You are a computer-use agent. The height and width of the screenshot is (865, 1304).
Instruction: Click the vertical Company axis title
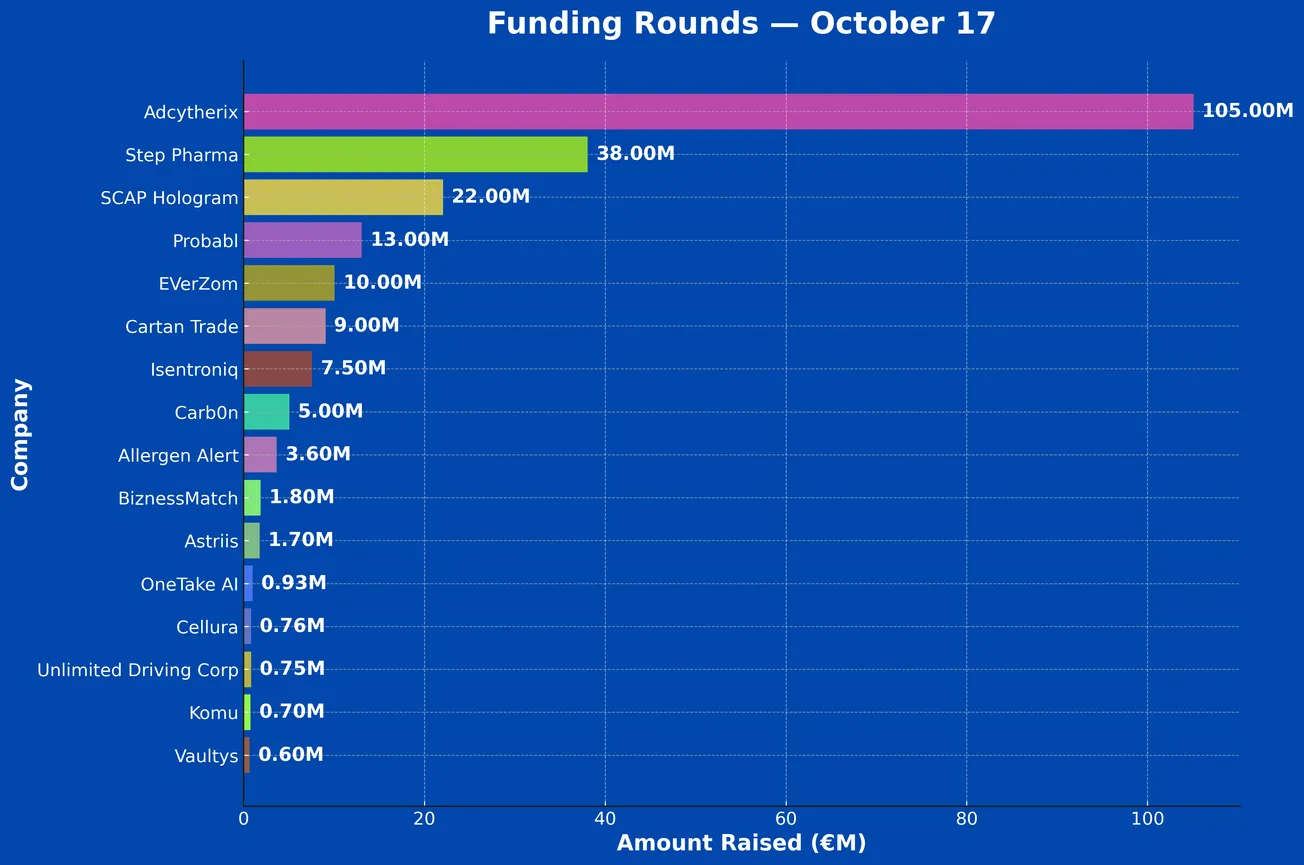(20, 434)
